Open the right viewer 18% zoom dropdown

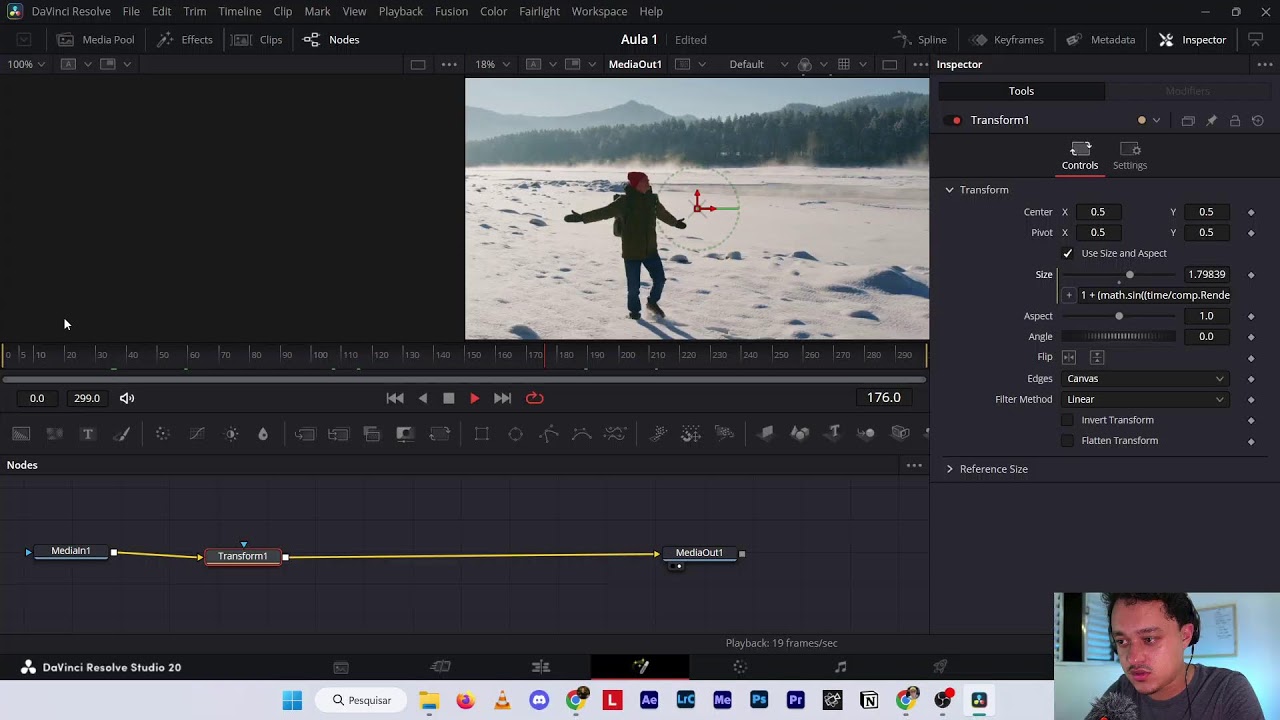492,64
